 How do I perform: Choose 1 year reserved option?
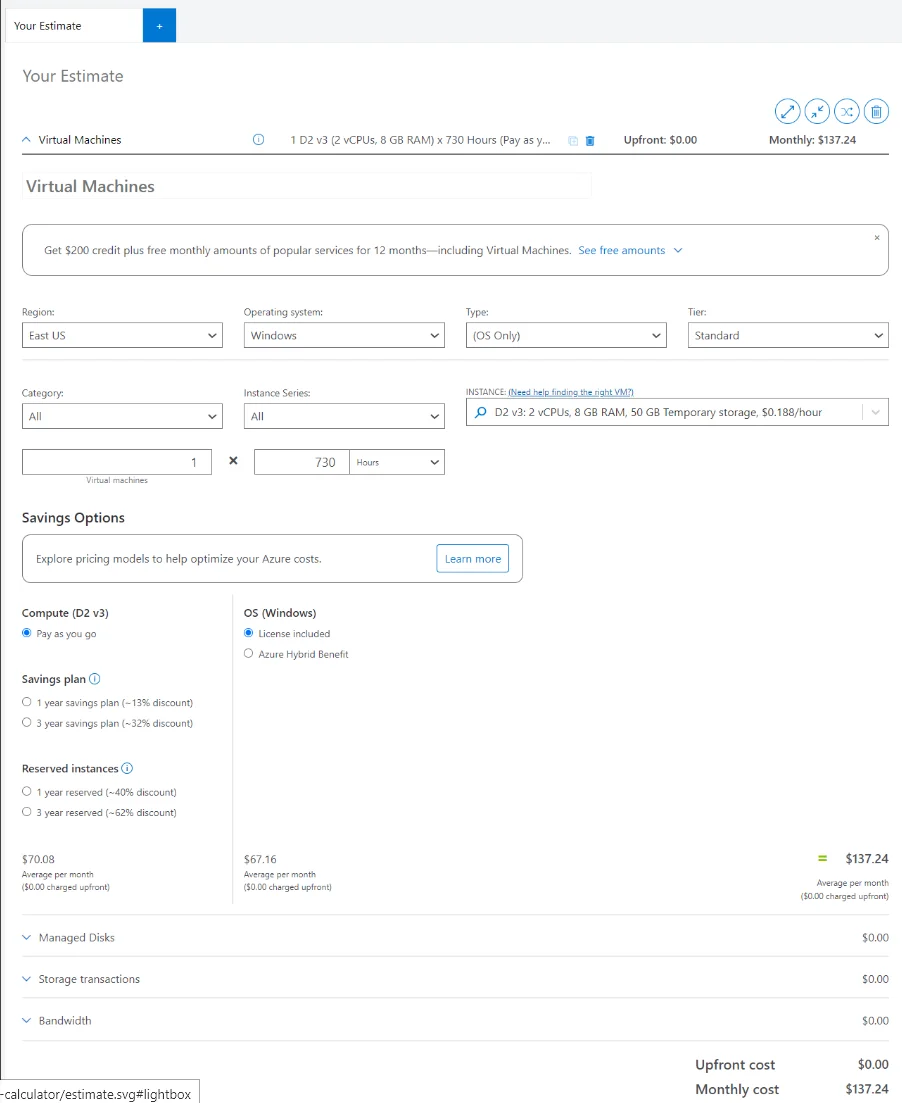27,791
